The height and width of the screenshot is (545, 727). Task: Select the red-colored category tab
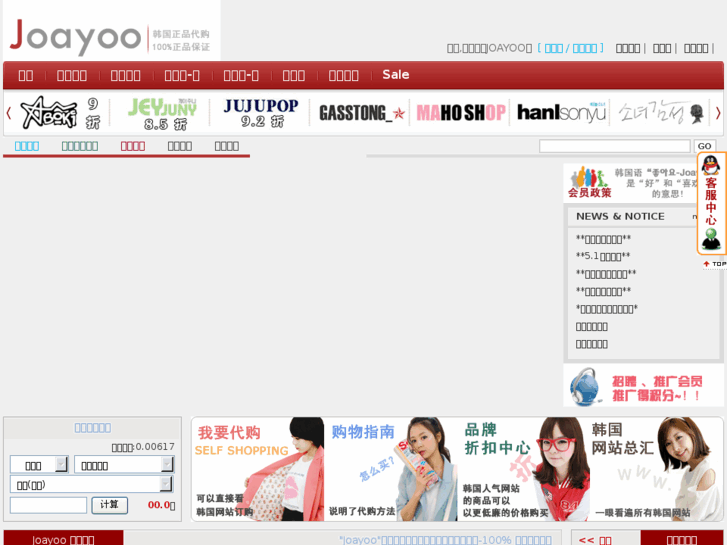[133, 146]
